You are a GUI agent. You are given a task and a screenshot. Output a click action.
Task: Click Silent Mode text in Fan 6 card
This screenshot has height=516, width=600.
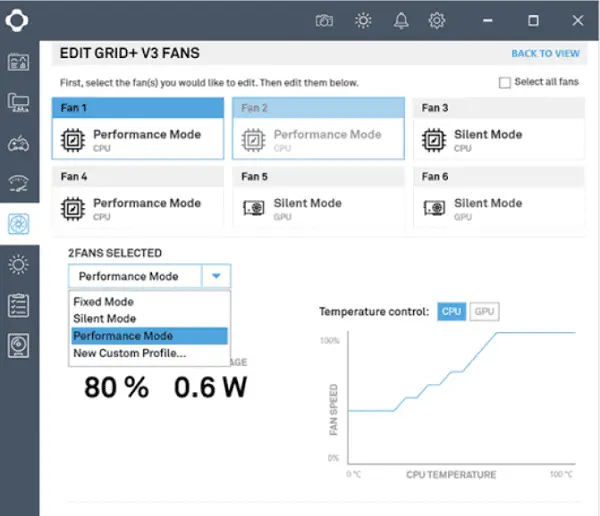tap(488, 203)
